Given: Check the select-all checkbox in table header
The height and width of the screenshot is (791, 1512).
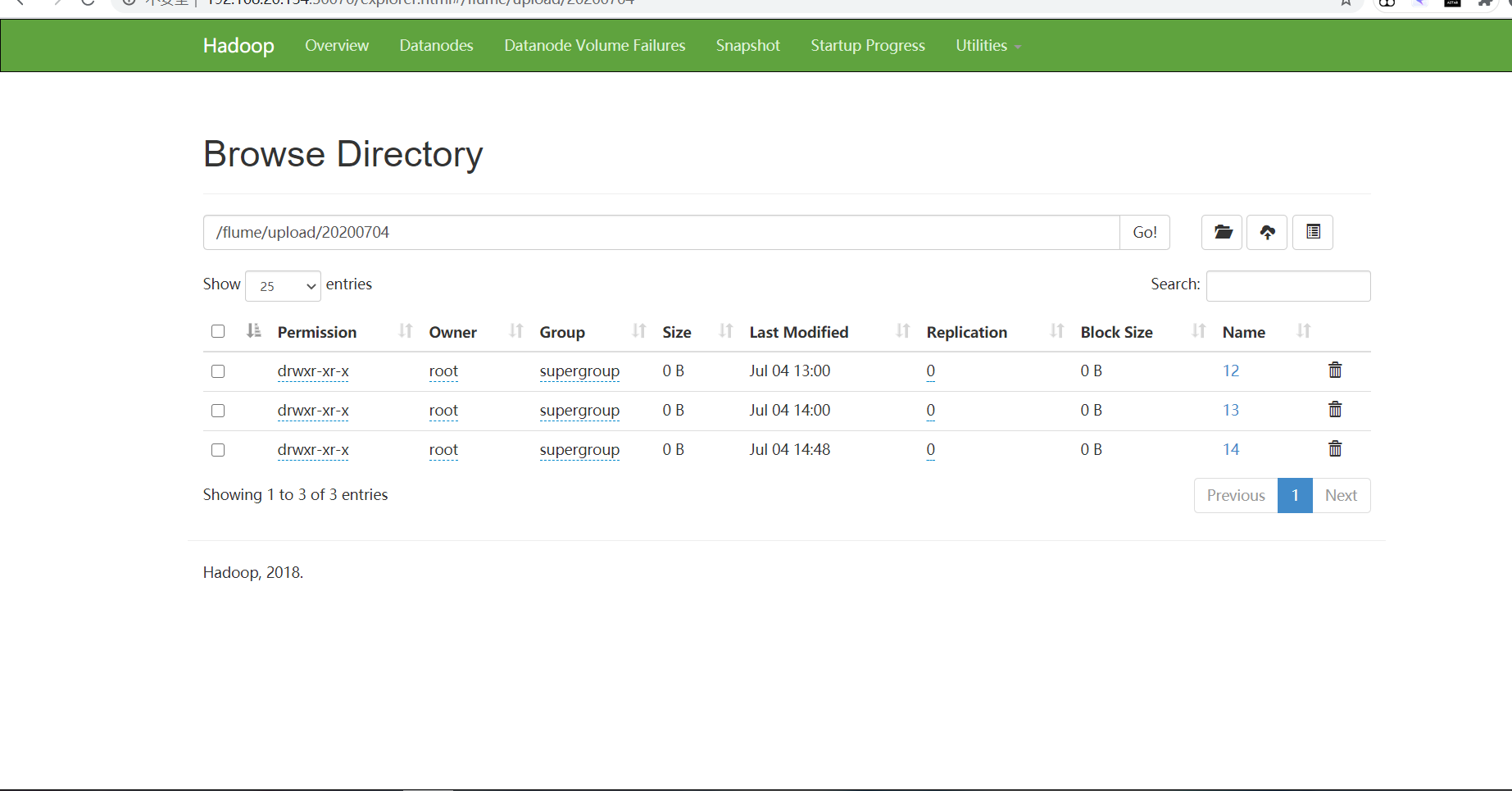Looking at the screenshot, I should 217,331.
